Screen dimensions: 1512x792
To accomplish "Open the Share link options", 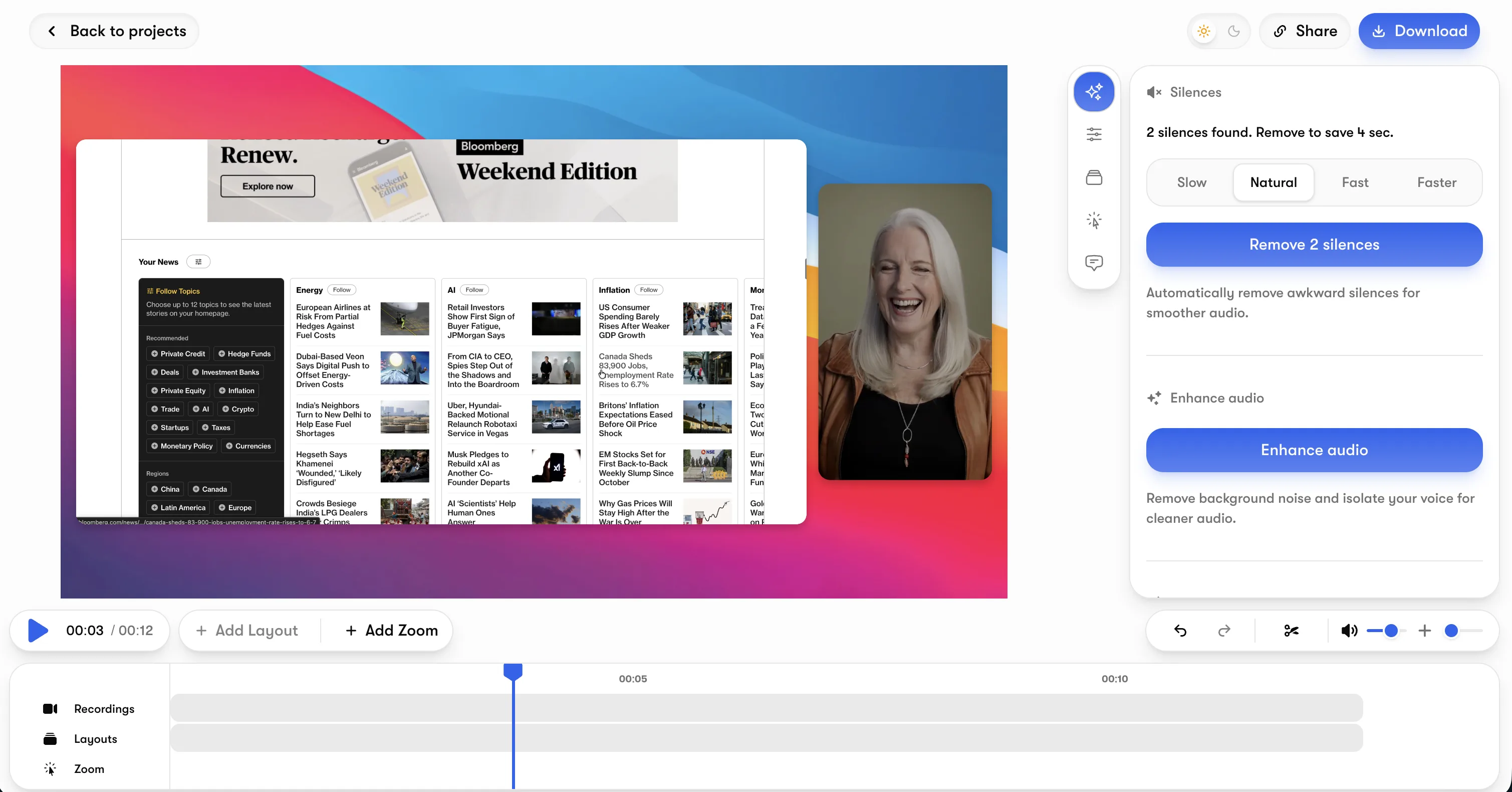I will [1305, 31].
